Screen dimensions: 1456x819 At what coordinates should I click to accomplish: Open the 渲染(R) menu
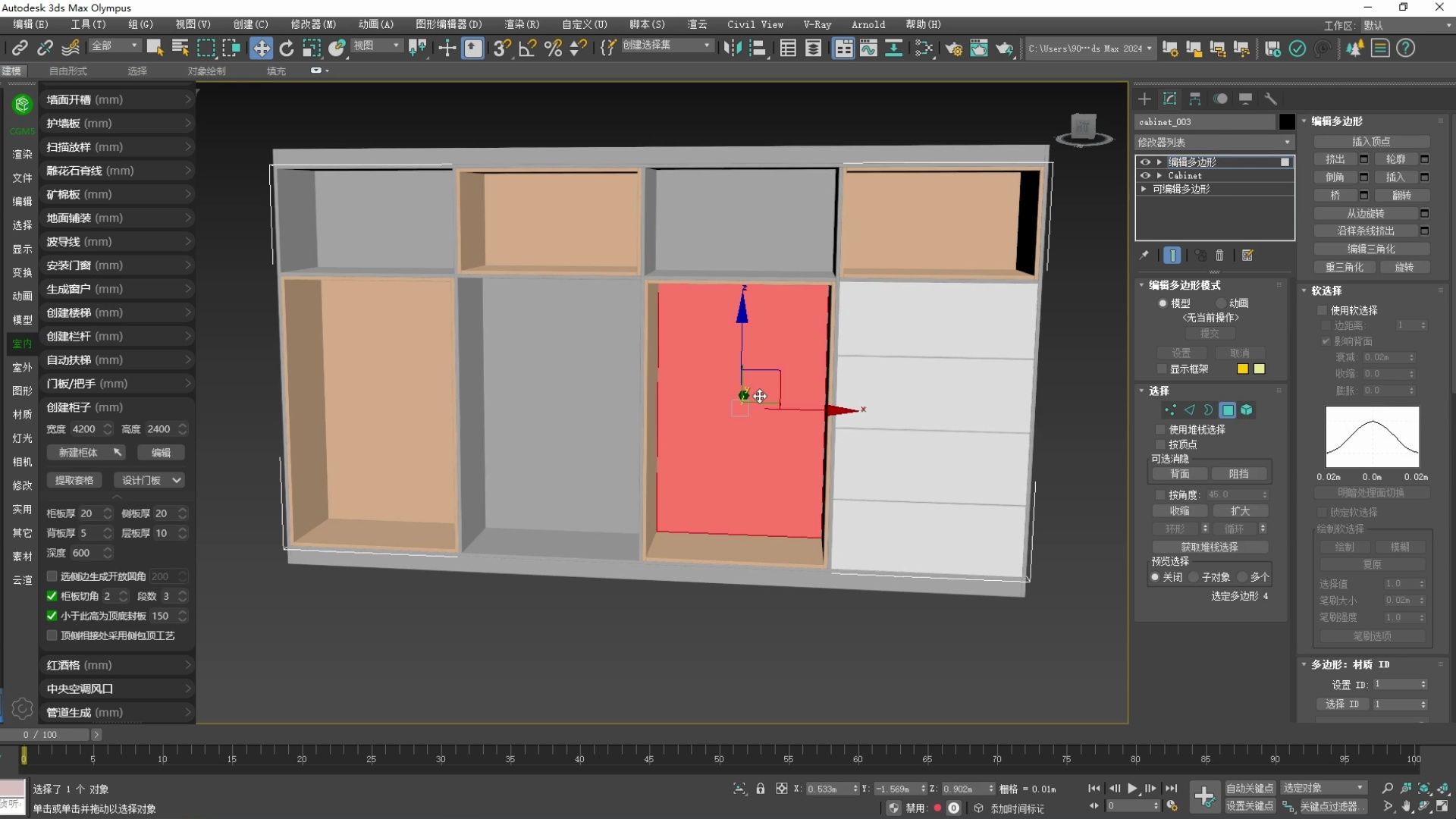tap(521, 24)
